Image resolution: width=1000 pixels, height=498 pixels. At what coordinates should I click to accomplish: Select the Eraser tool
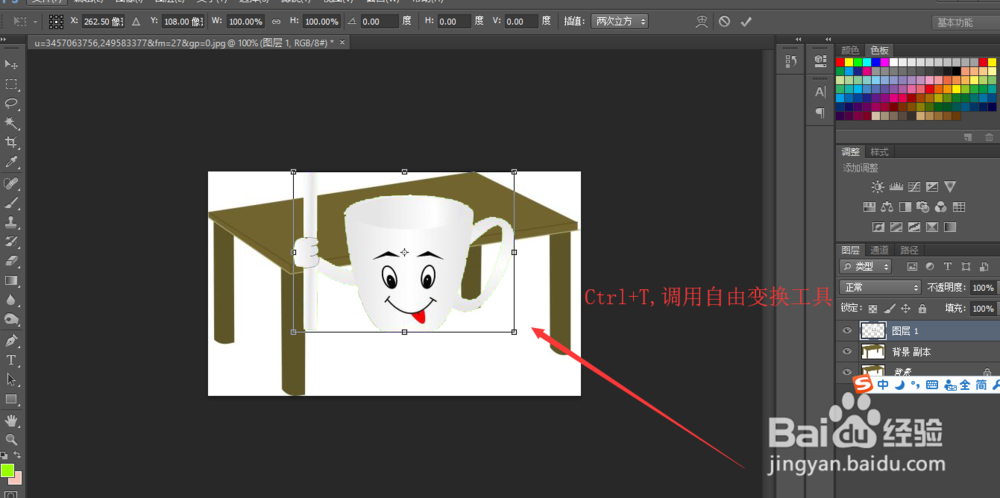click(11, 261)
